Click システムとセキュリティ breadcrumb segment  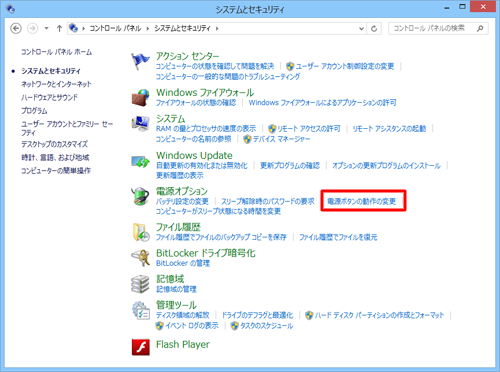(x=182, y=28)
